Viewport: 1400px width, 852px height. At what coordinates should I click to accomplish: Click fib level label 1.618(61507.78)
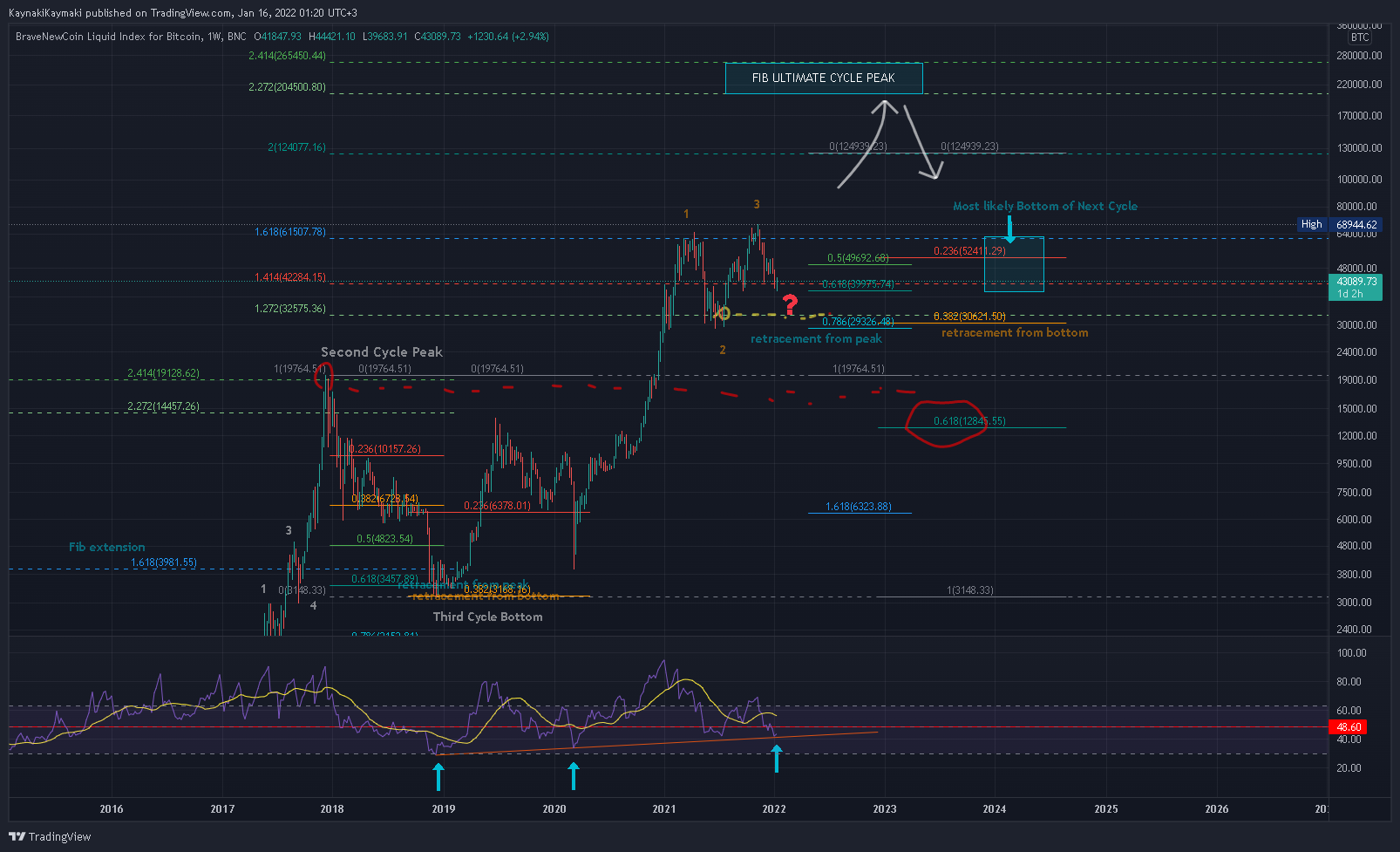point(290,232)
